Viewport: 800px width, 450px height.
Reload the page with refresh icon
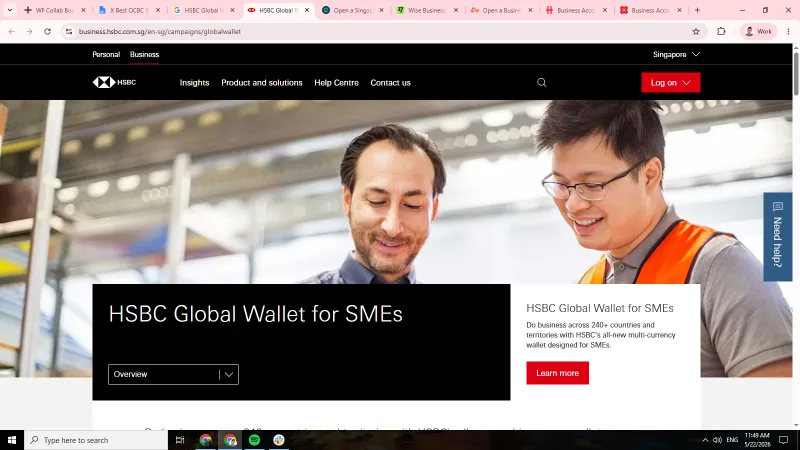(47, 32)
